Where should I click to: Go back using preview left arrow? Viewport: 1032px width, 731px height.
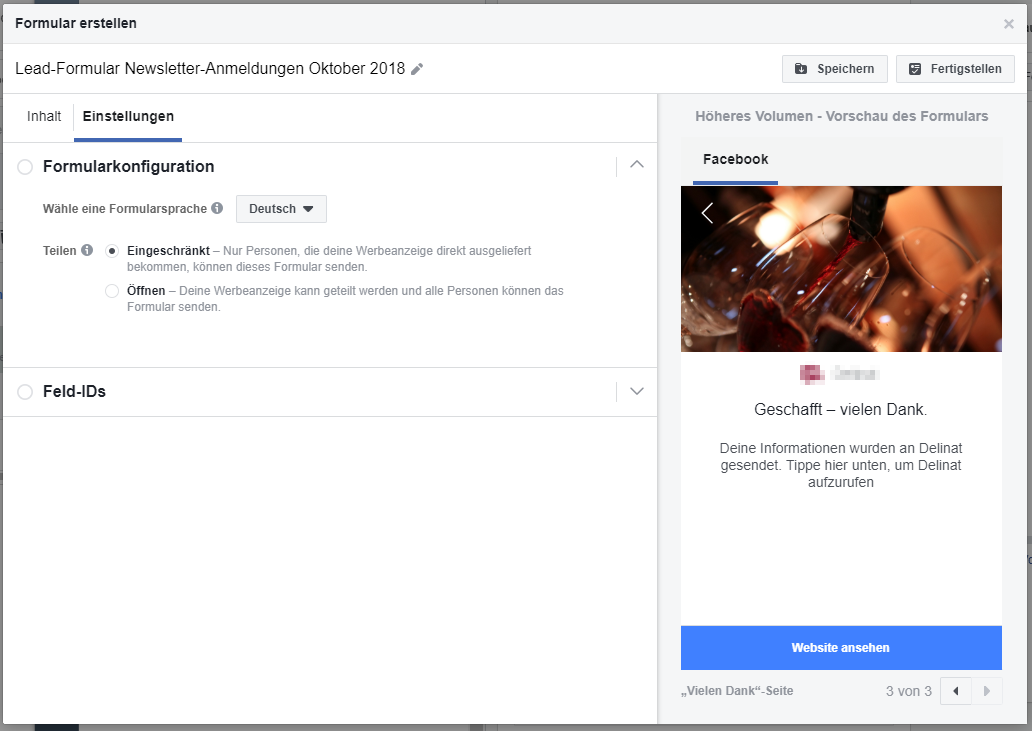pyautogui.click(x=708, y=213)
